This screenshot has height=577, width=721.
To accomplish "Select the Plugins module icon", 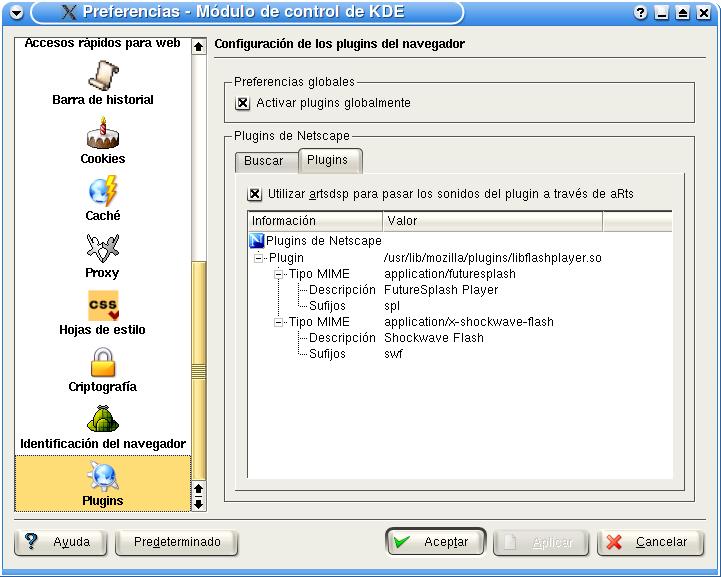I will point(103,477).
